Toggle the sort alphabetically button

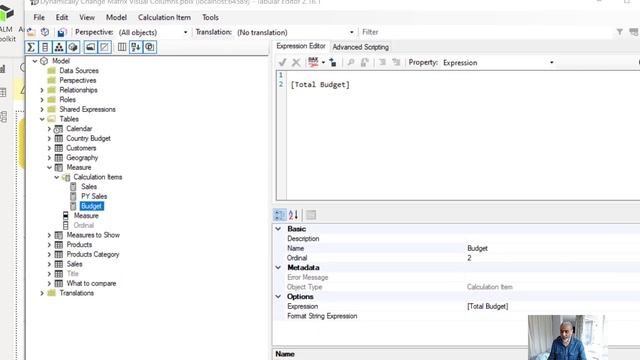136,47
